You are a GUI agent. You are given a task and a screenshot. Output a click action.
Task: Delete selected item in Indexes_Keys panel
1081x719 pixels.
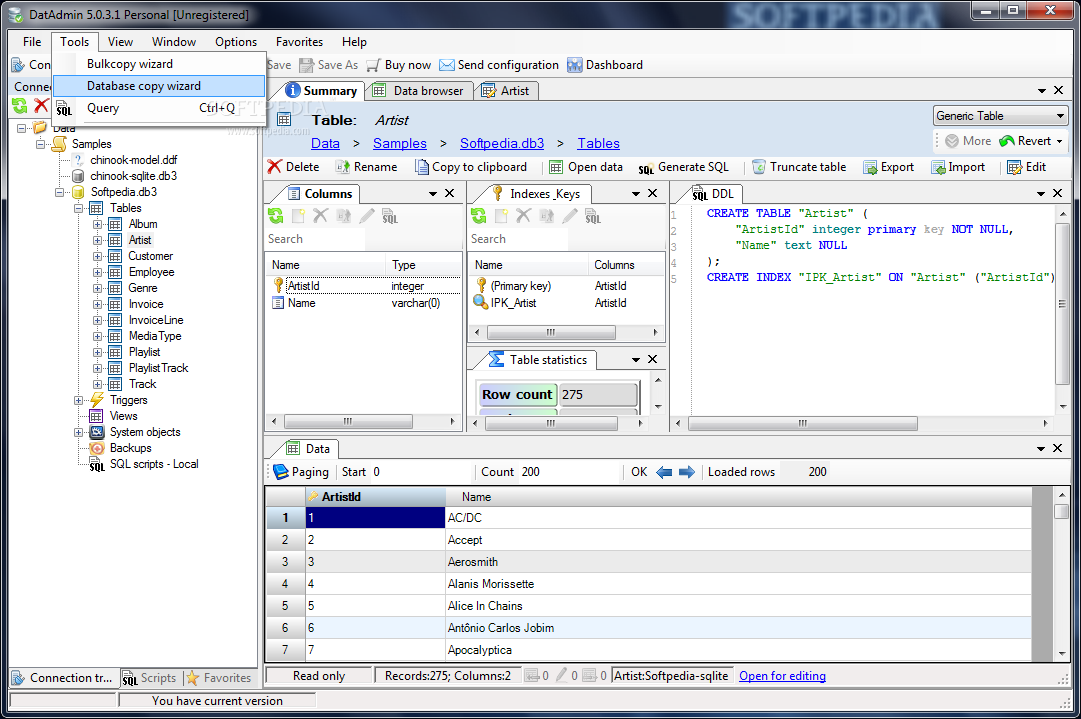pyautogui.click(x=523, y=216)
